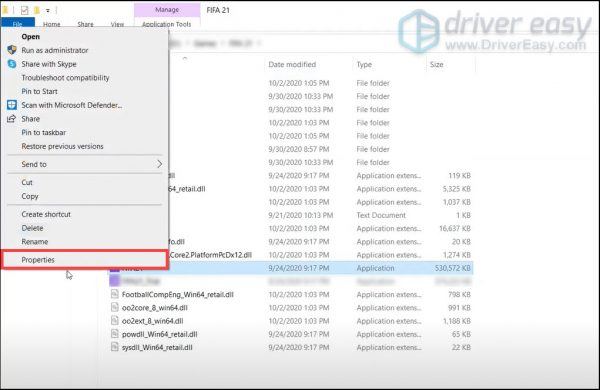
Task: Expand the Send to submenu arrow
Action: coord(159,164)
